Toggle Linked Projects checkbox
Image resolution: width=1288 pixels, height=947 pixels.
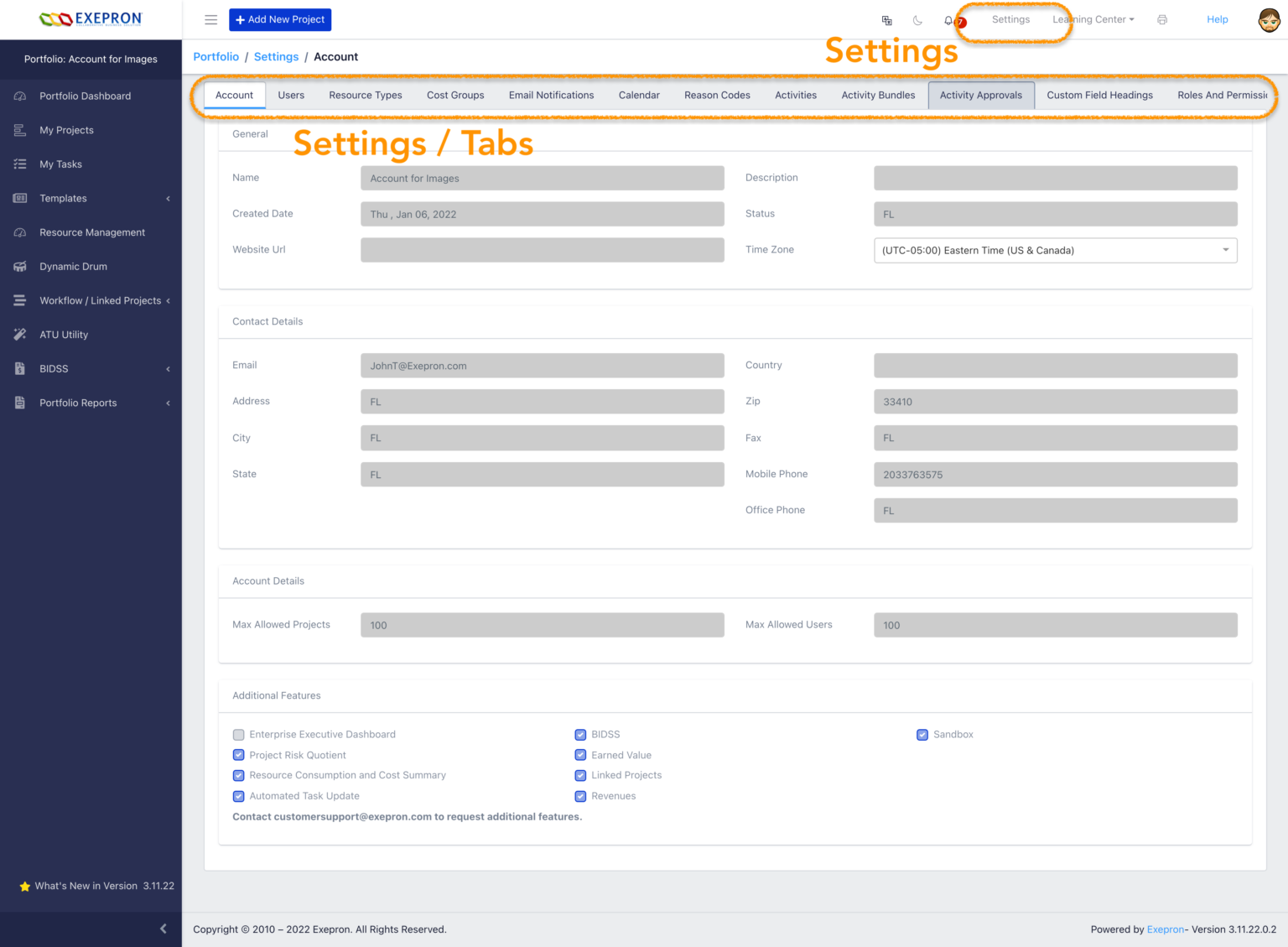click(x=580, y=776)
